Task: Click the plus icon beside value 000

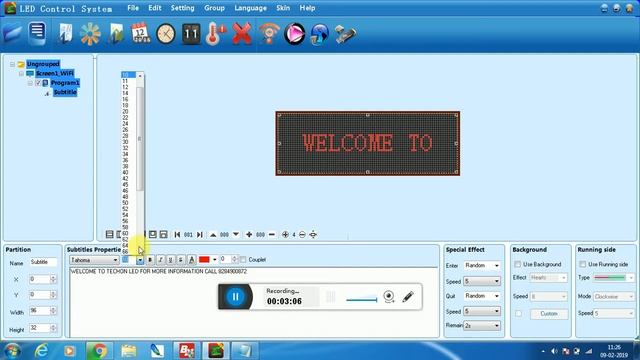Action: point(249,234)
